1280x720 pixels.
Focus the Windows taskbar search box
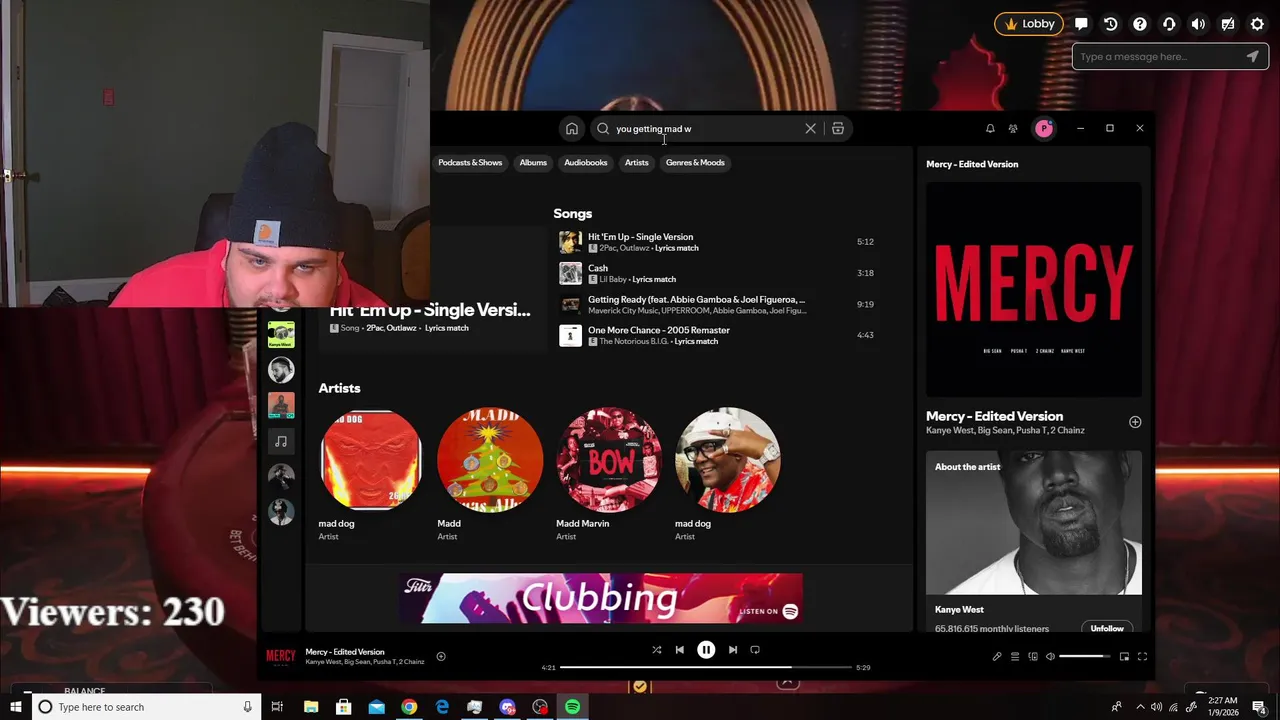tap(147, 707)
